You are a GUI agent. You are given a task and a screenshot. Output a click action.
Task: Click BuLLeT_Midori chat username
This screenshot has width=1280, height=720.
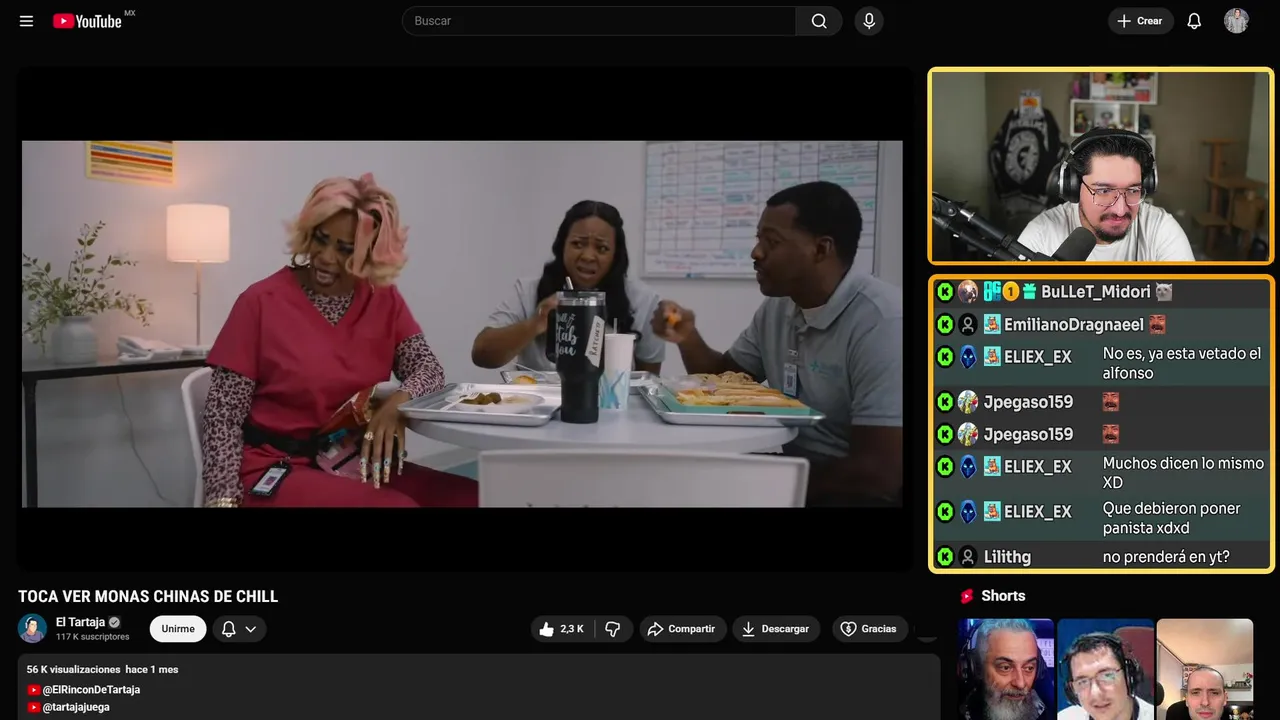(1096, 292)
